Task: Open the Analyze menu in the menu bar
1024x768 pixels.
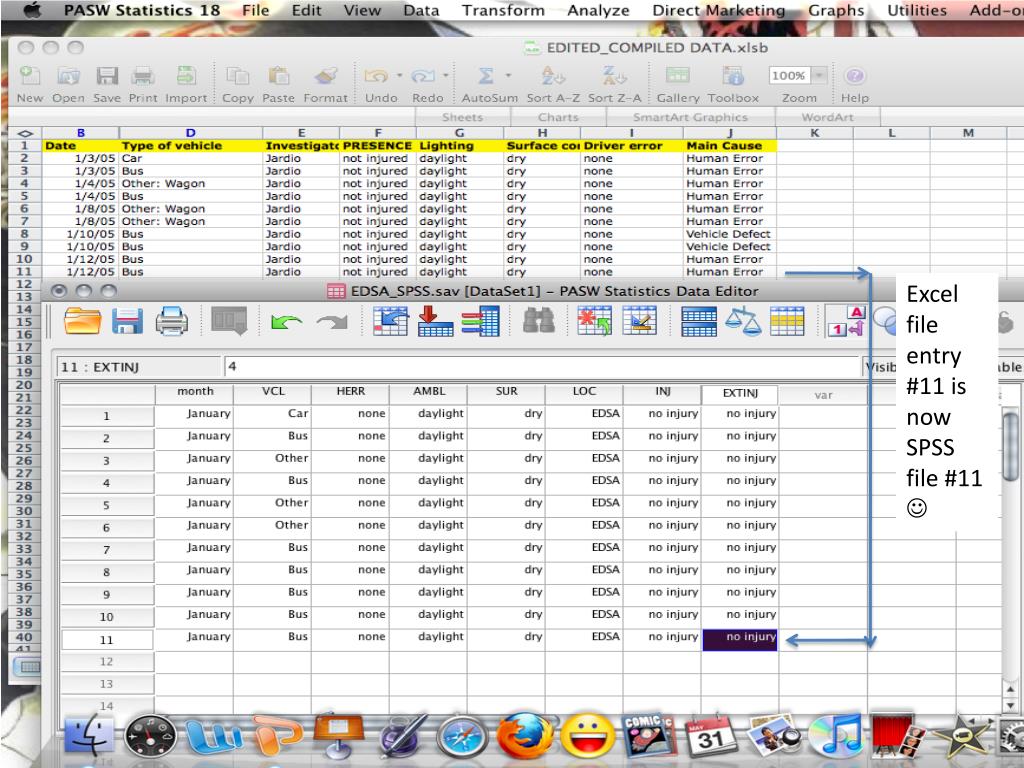Action: coord(598,10)
